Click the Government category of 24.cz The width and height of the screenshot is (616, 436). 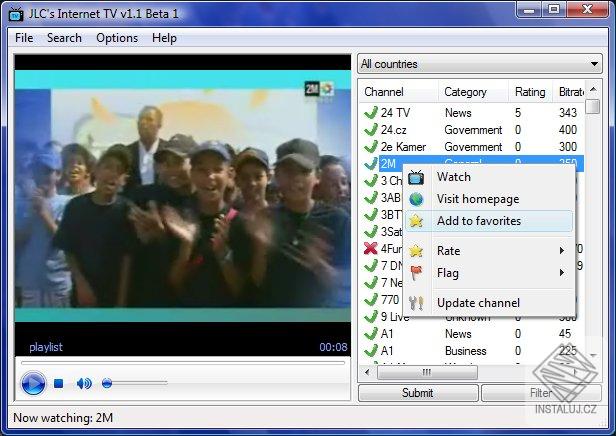[x=473, y=130]
